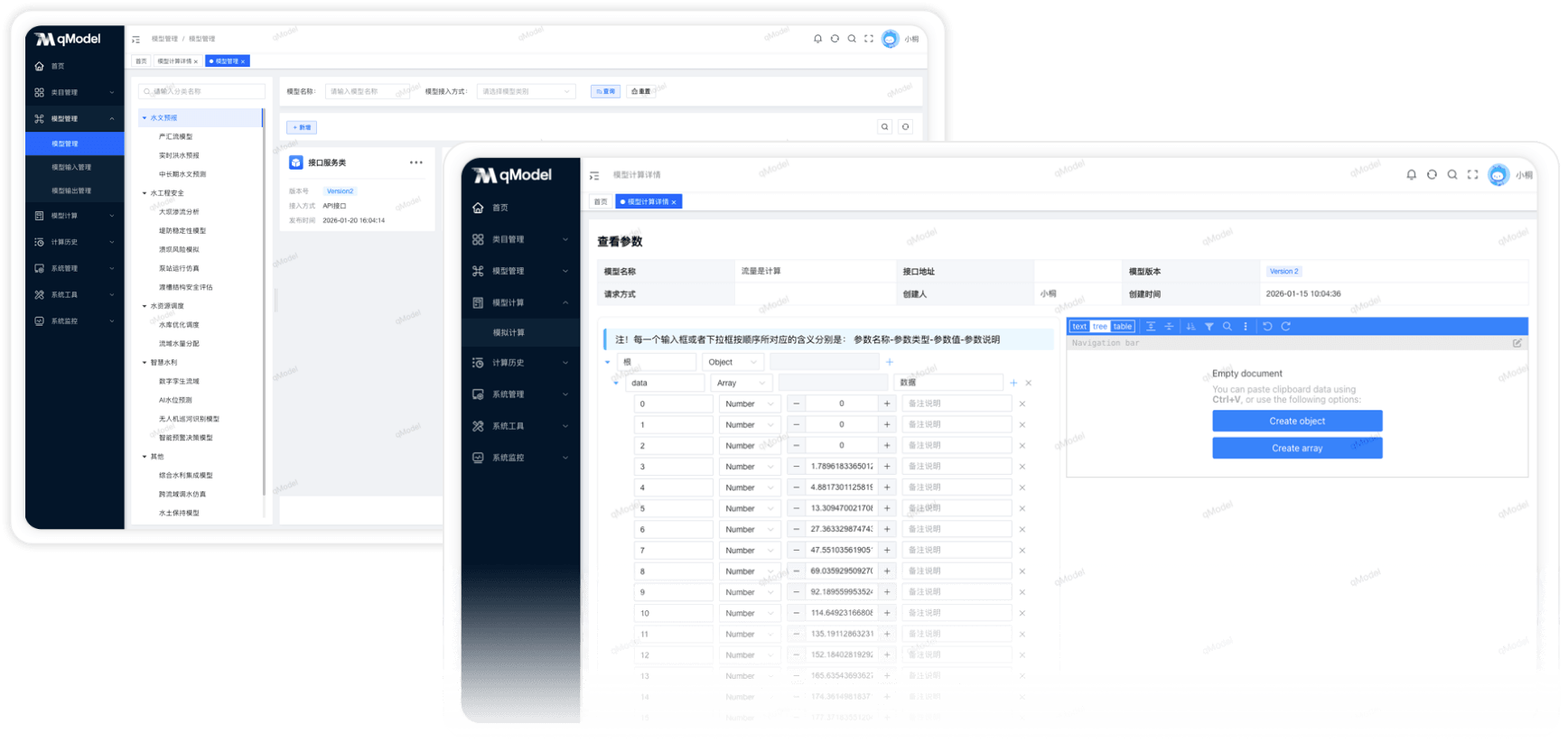
Task: Click Version2 tag on 接口服务类 card
Action: tap(340, 191)
